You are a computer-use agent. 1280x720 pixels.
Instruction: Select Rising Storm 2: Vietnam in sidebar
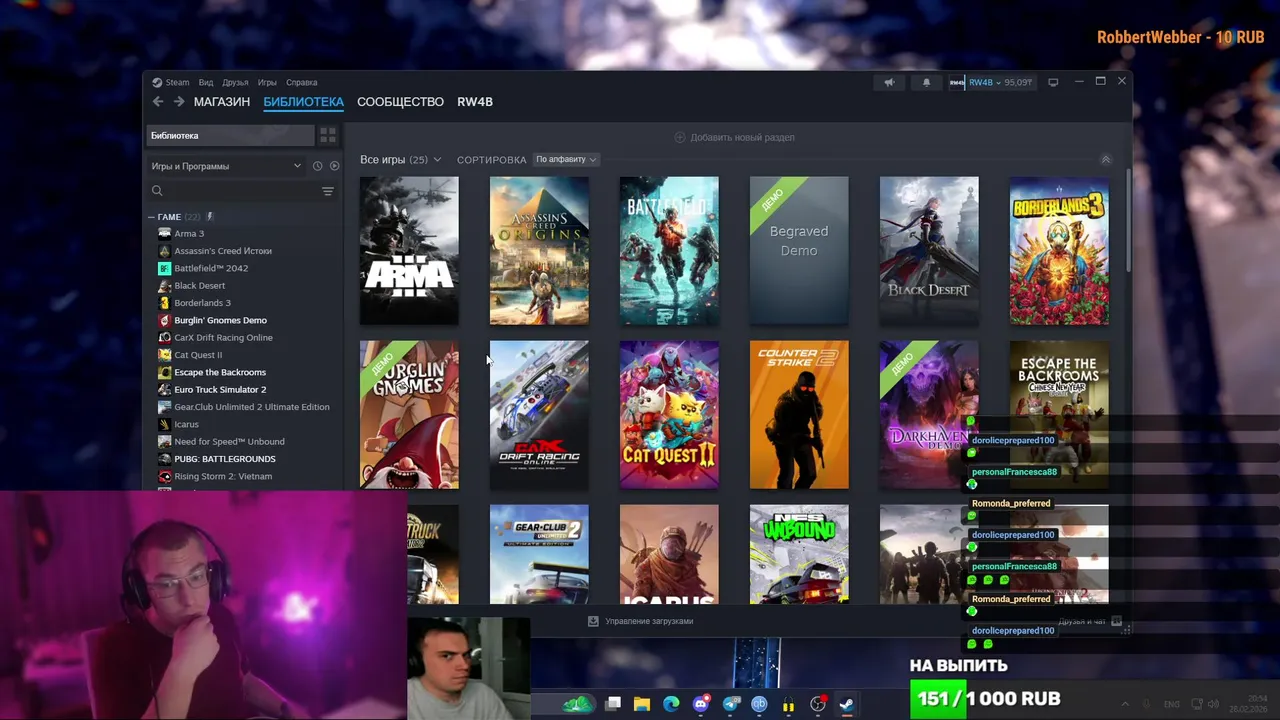[223, 476]
